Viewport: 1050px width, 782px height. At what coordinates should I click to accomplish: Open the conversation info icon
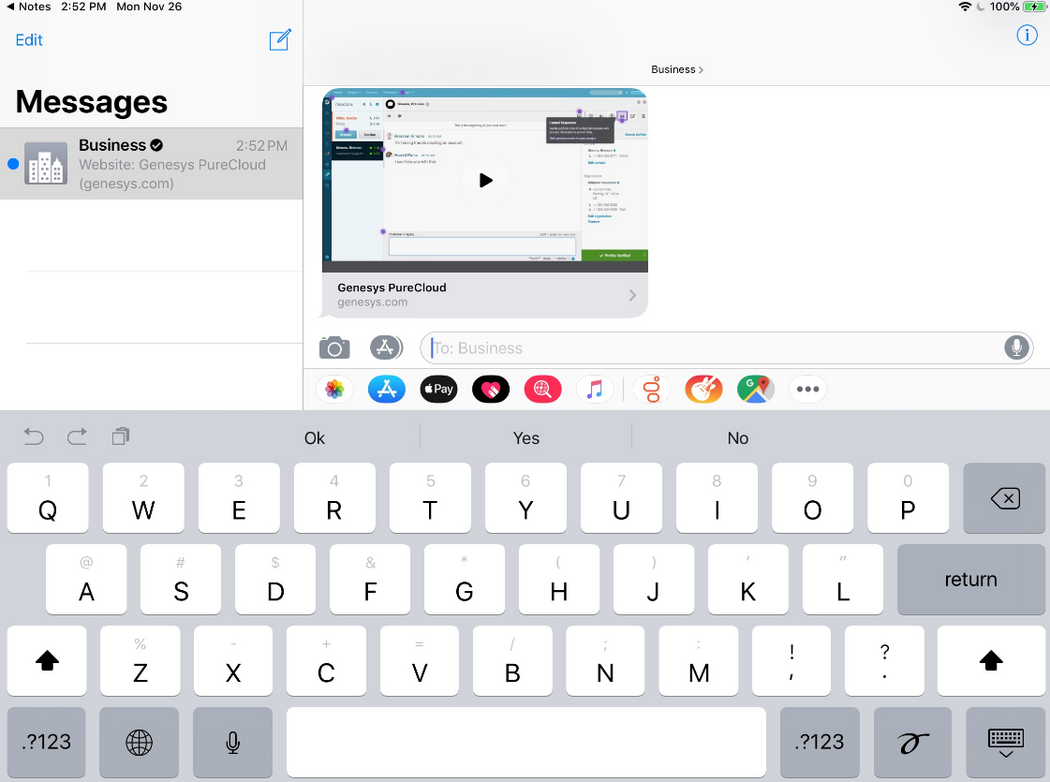(x=1027, y=35)
